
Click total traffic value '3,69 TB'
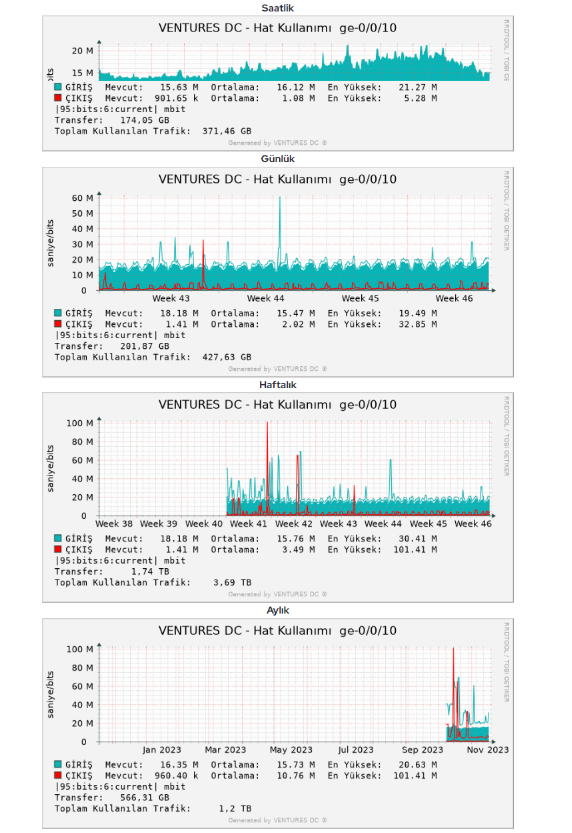233,582
